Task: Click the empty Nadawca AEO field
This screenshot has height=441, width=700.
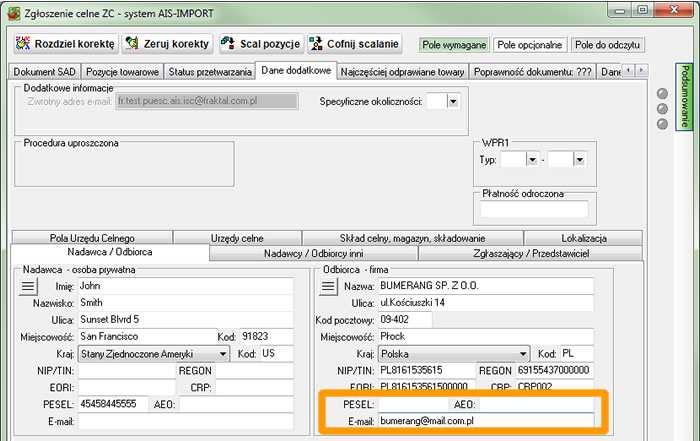Action: [x=236, y=404]
